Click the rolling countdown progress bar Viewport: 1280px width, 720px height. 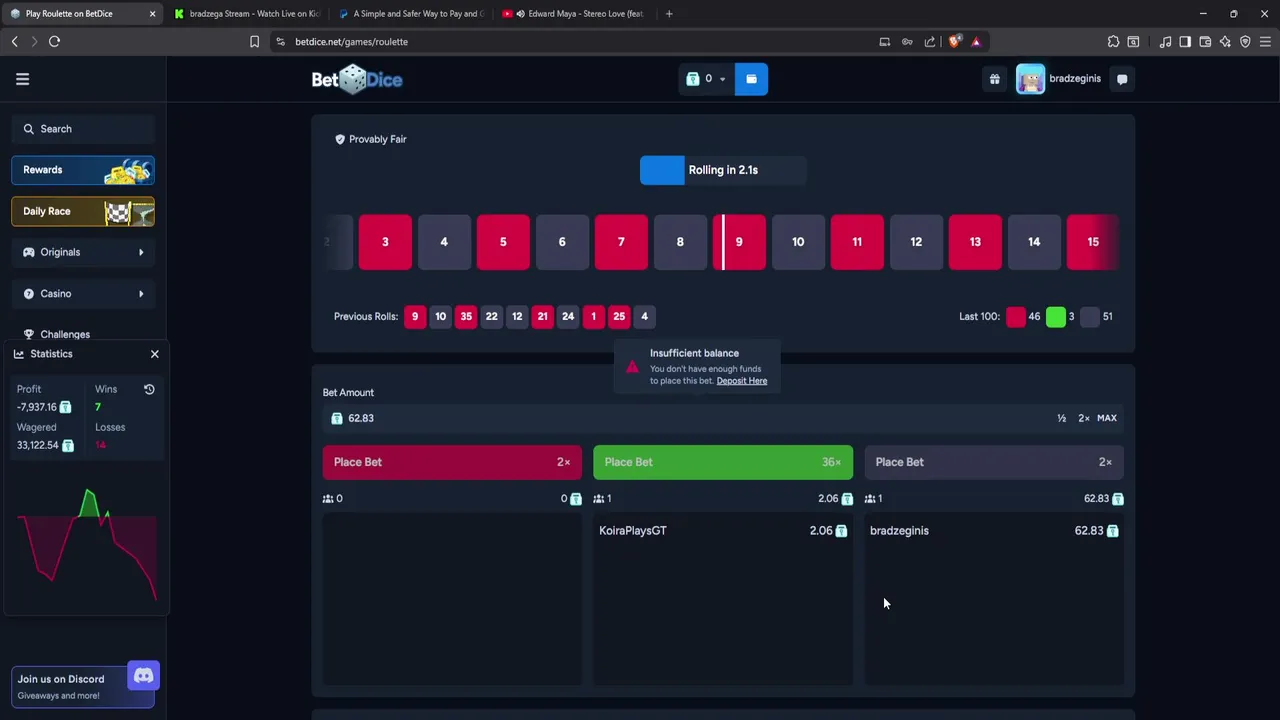(x=723, y=170)
